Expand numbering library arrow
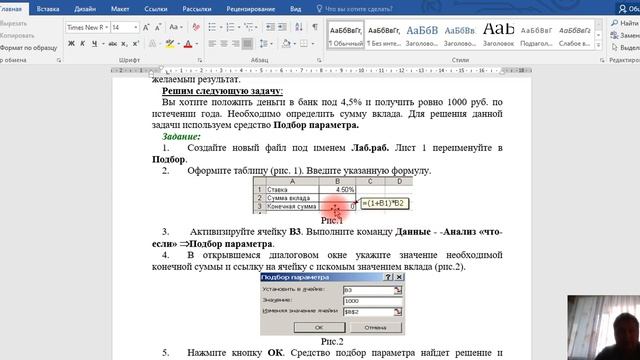Image resolution: width=640 pixels, height=360 pixels. [239, 27]
